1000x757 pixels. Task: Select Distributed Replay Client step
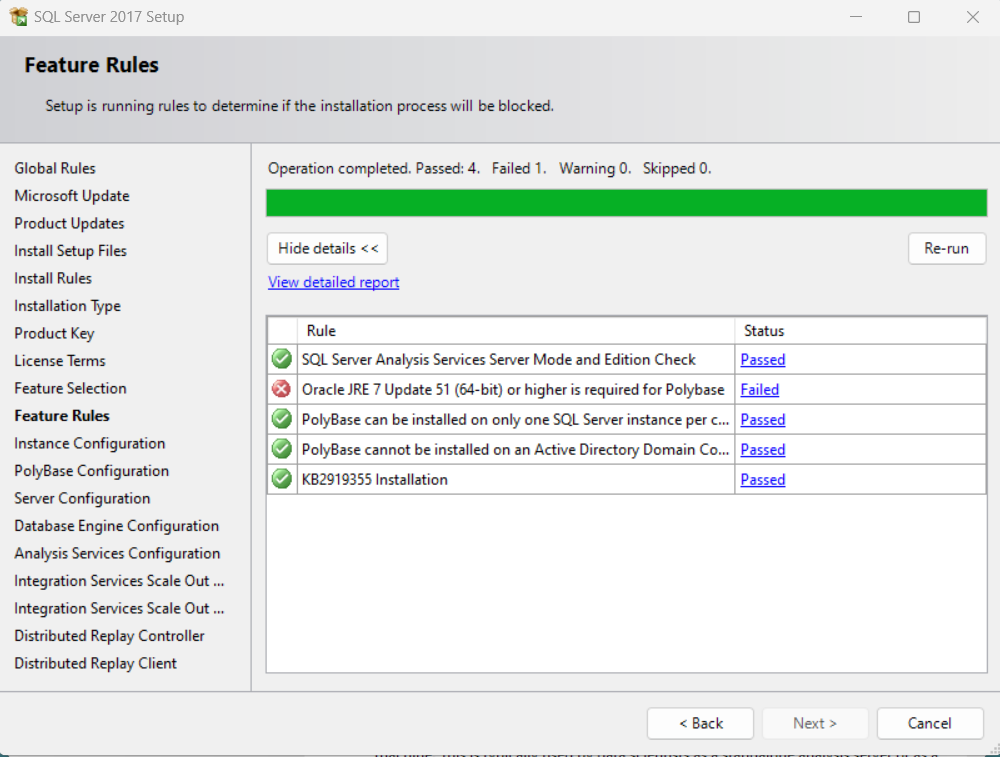(x=96, y=663)
